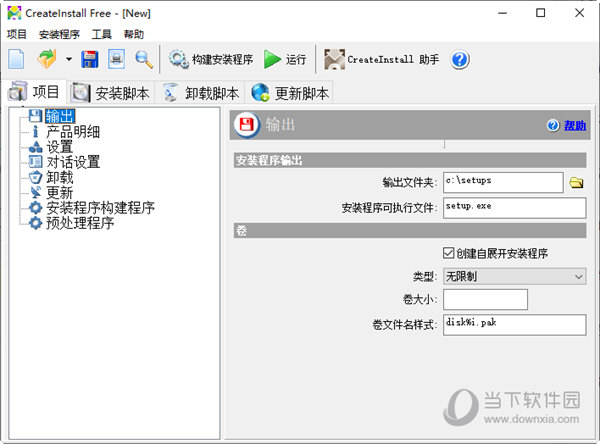Switch to the 项目 tab

coord(34,92)
